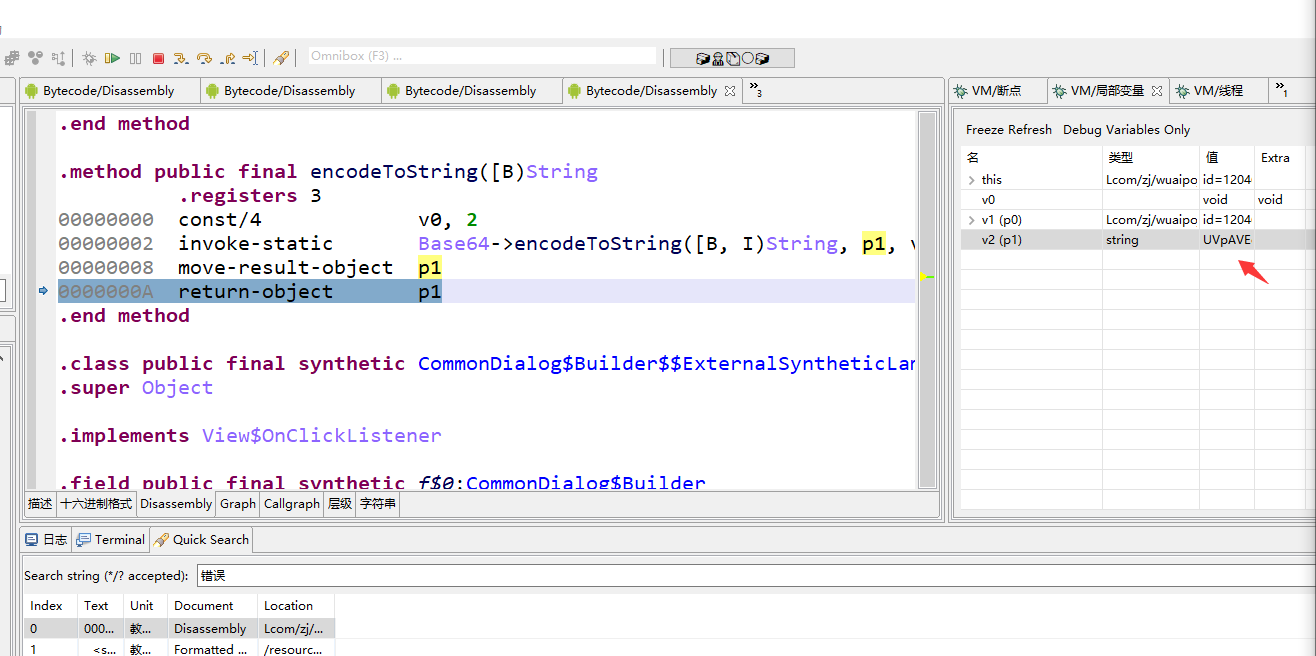Image resolution: width=1316 pixels, height=656 pixels.
Task: Toggle the Freeze Refresh option
Action: [1008, 130]
